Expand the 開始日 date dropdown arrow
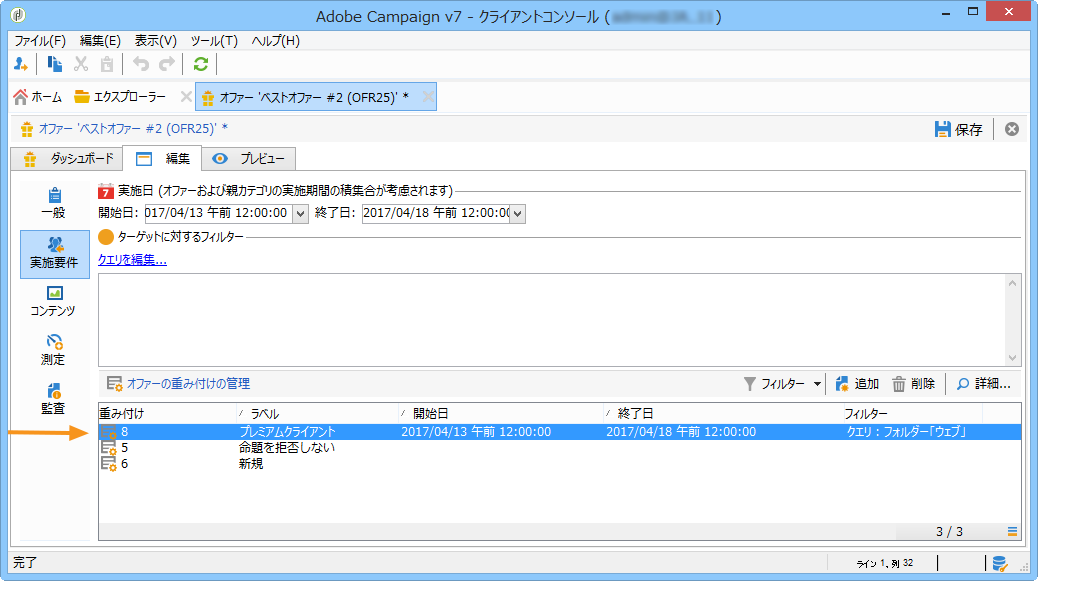This screenshot has width=1066, height=609. tap(300, 213)
